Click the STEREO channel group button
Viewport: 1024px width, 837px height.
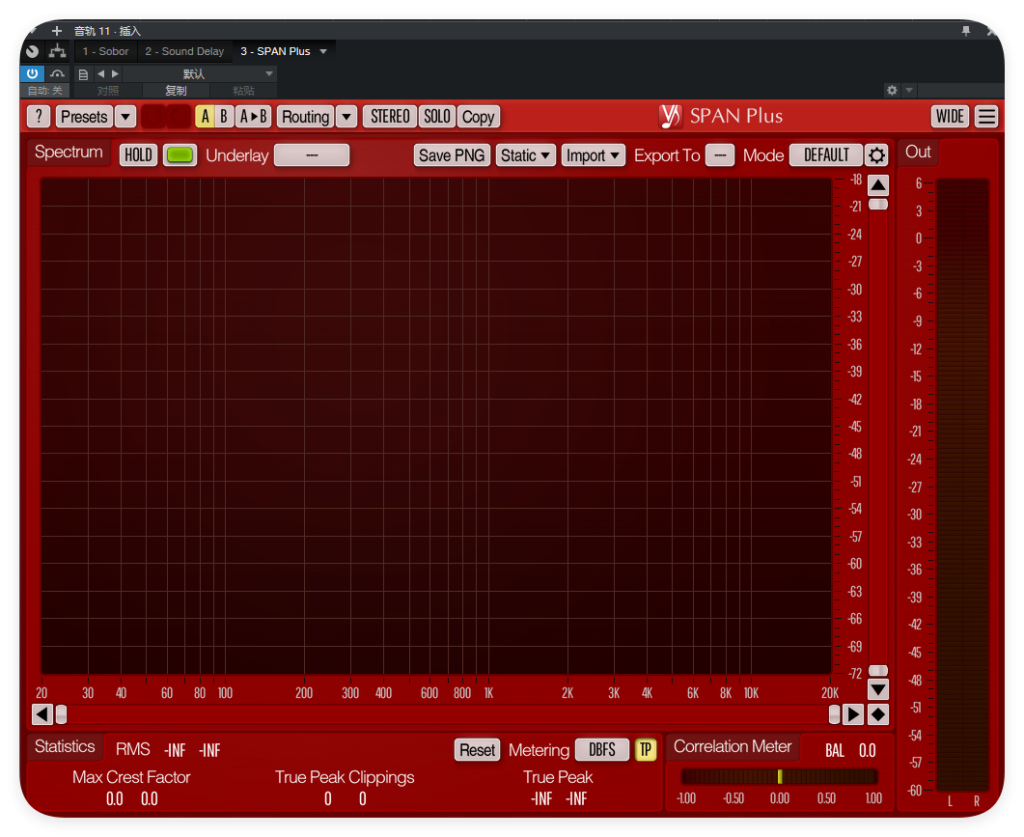(x=390, y=117)
